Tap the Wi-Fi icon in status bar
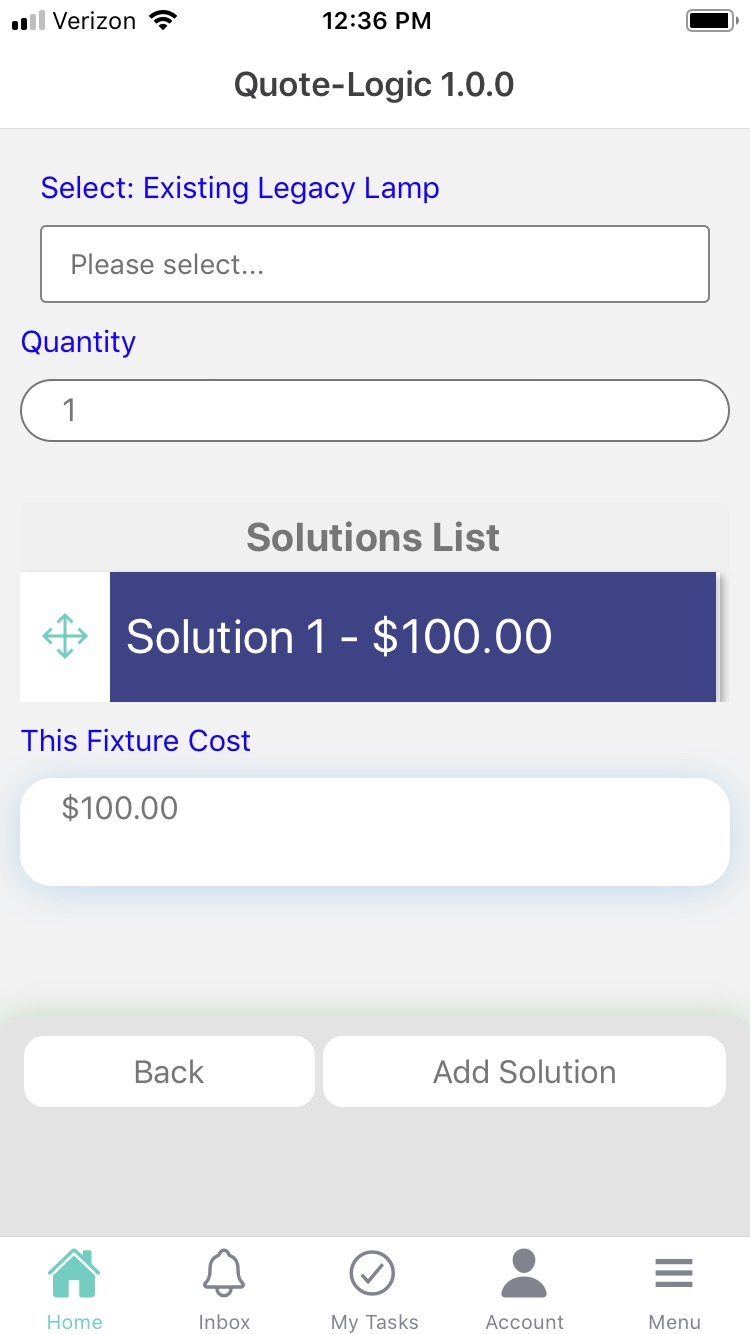 (160, 21)
